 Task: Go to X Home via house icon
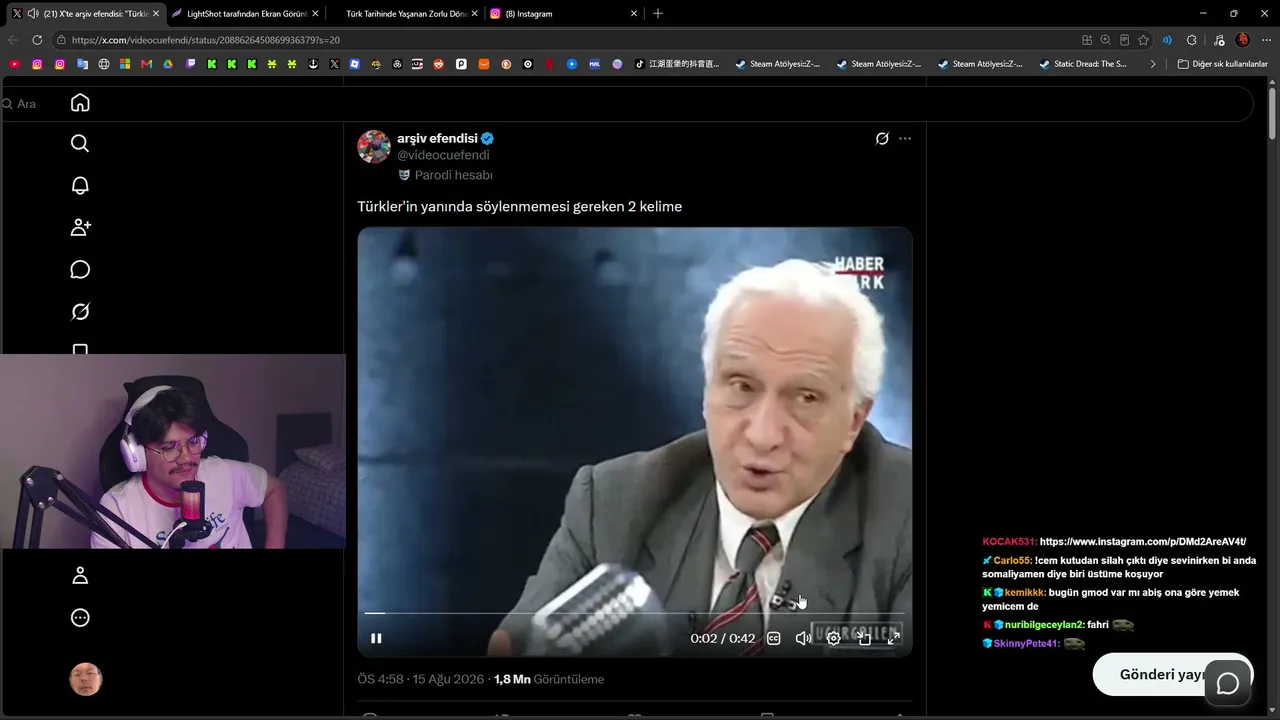click(80, 103)
